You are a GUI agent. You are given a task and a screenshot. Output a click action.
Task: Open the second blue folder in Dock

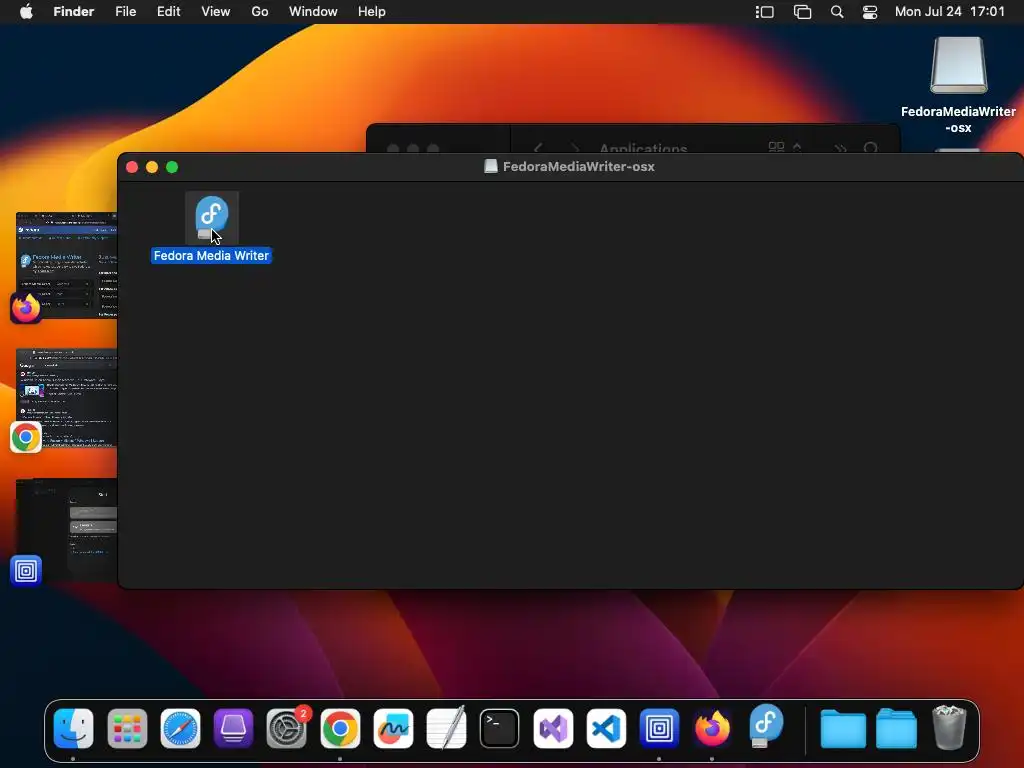(896, 728)
